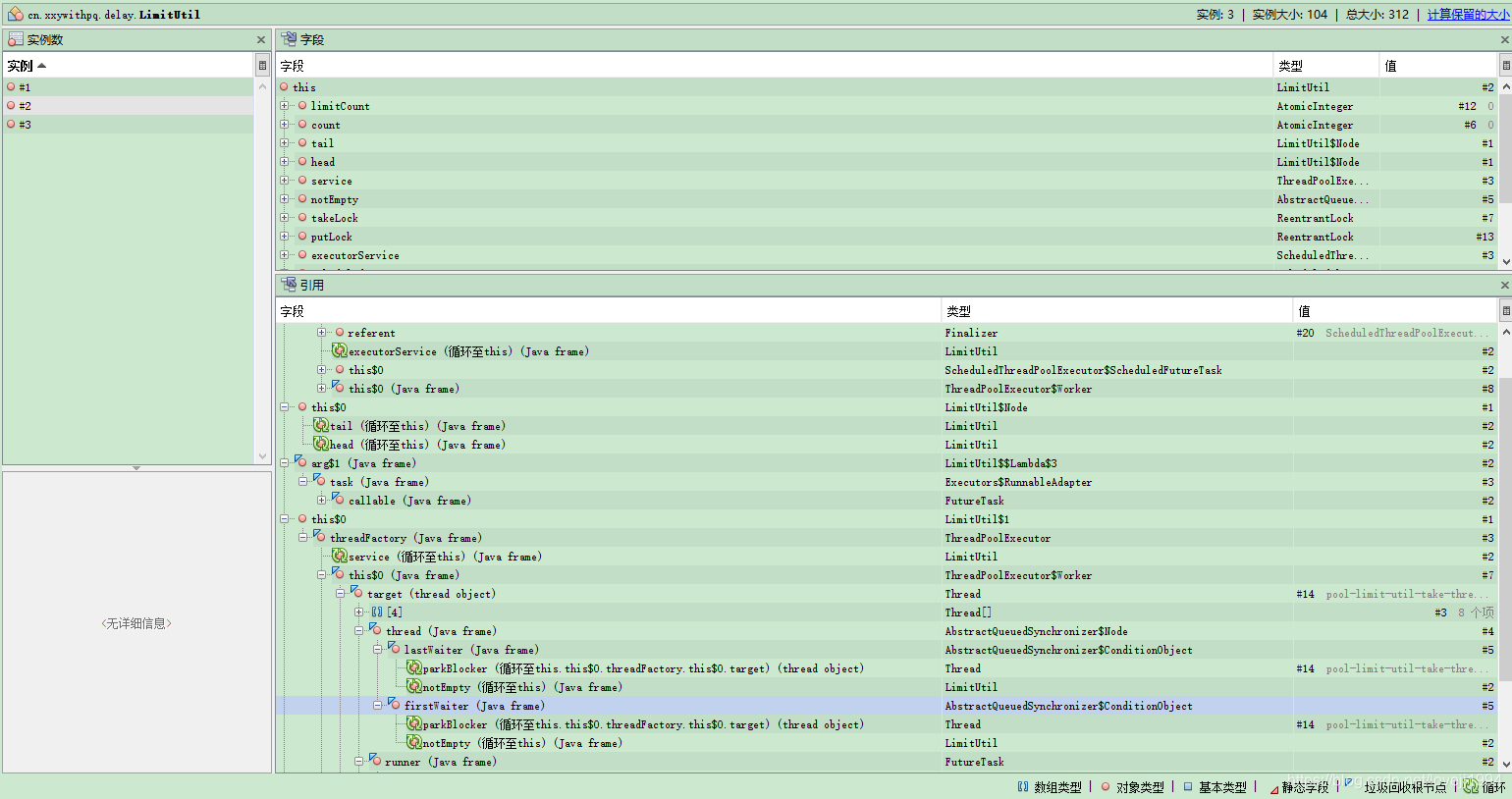The width and height of the screenshot is (1512, 799).
Task: Collapse the threadFactory (Java frame) node
Action: click(x=303, y=538)
